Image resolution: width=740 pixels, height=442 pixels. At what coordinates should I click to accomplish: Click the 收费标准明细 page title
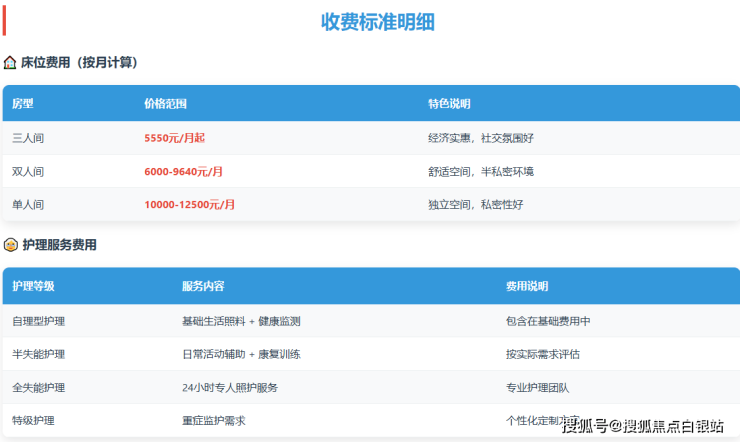377,21
